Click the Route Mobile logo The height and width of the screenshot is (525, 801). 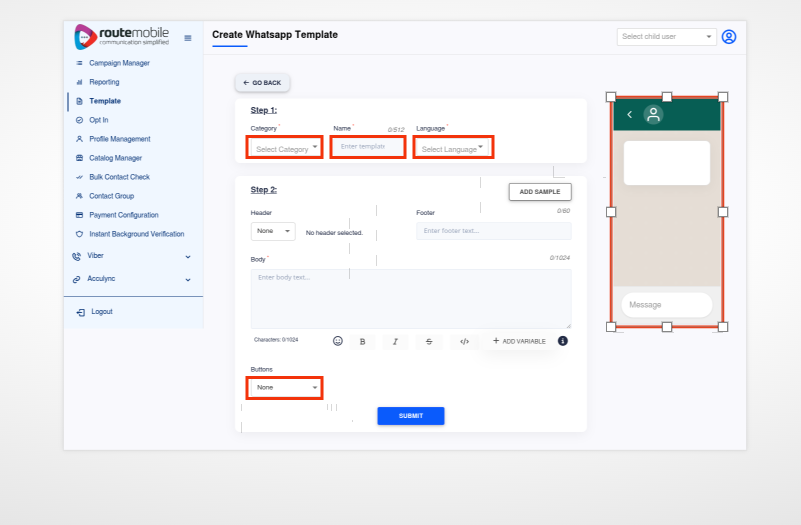click(x=122, y=37)
